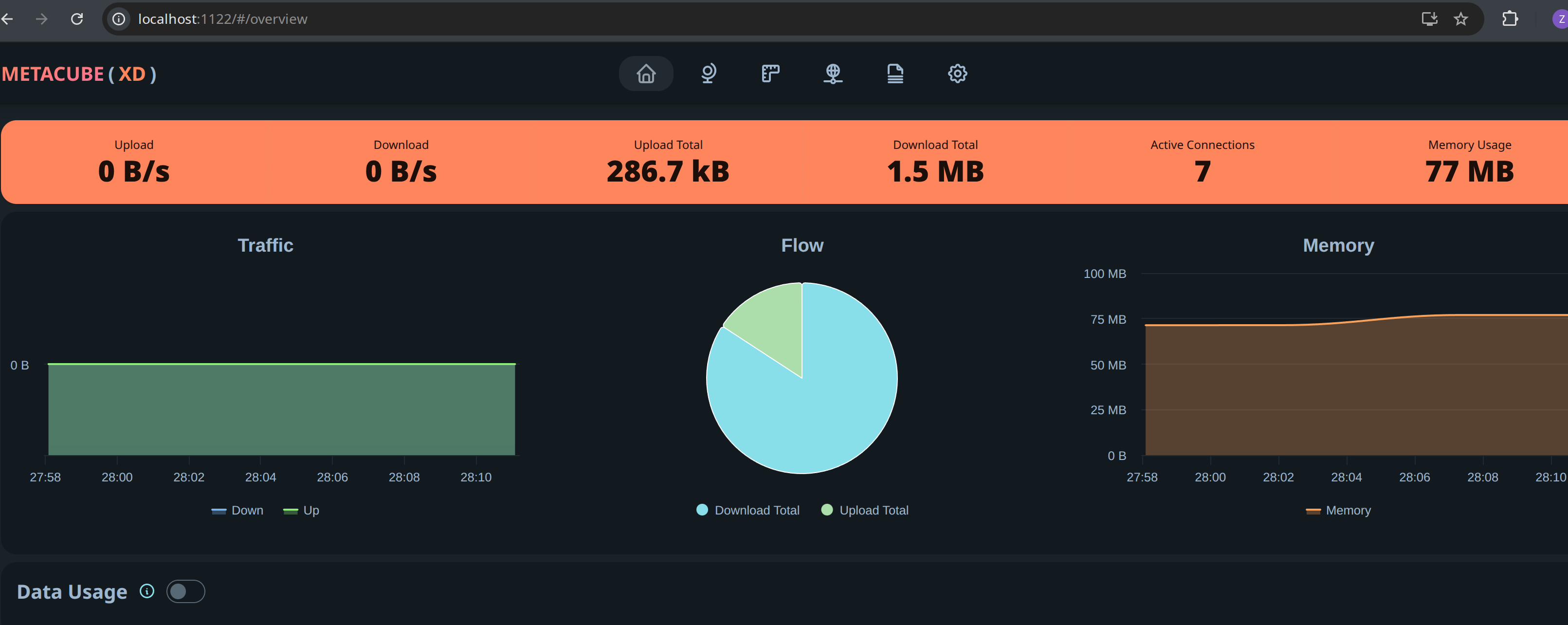The width and height of the screenshot is (1568, 625).
Task: Hide Download Total in Flow legend
Action: [x=748, y=511]
